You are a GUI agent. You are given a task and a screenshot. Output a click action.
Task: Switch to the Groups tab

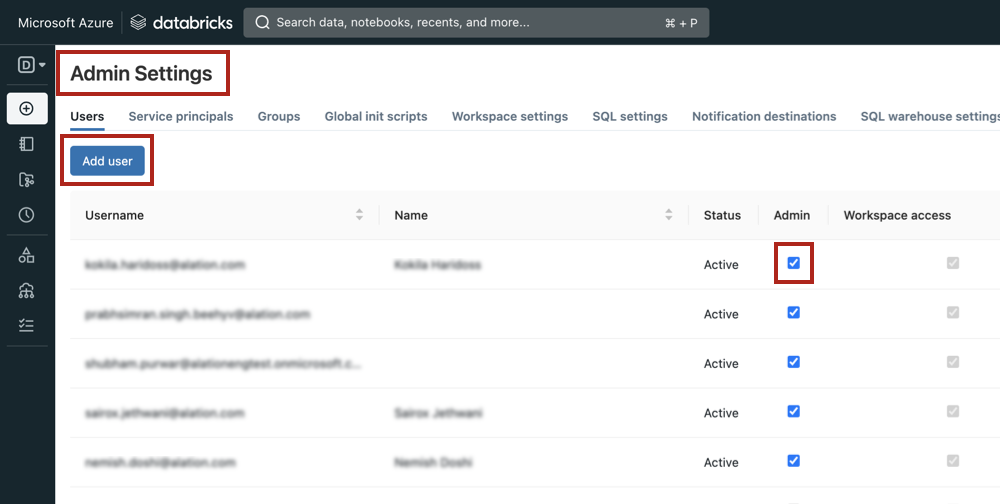click(x=279, y=116)
